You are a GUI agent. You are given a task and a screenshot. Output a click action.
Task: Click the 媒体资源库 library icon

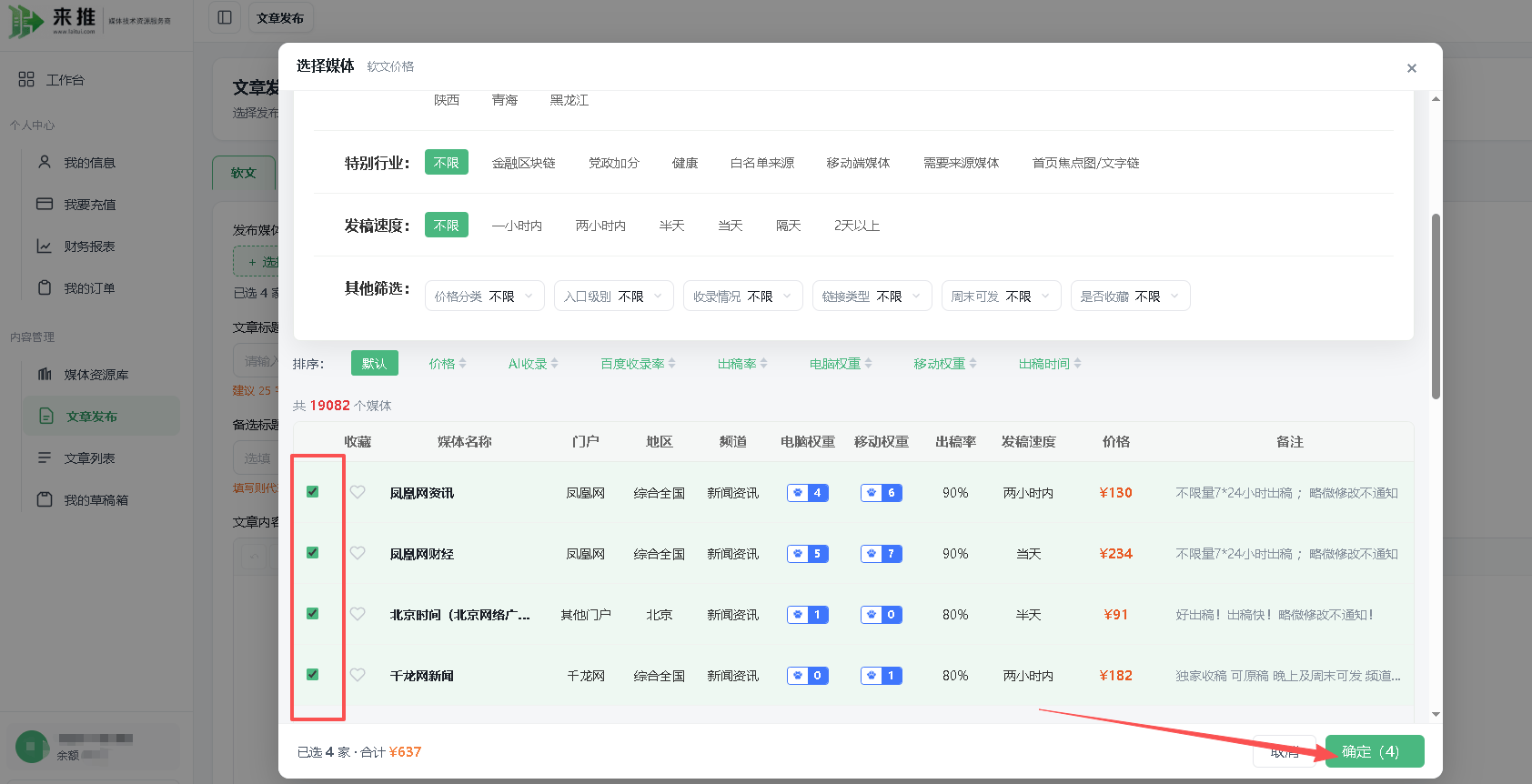point(45,374)
